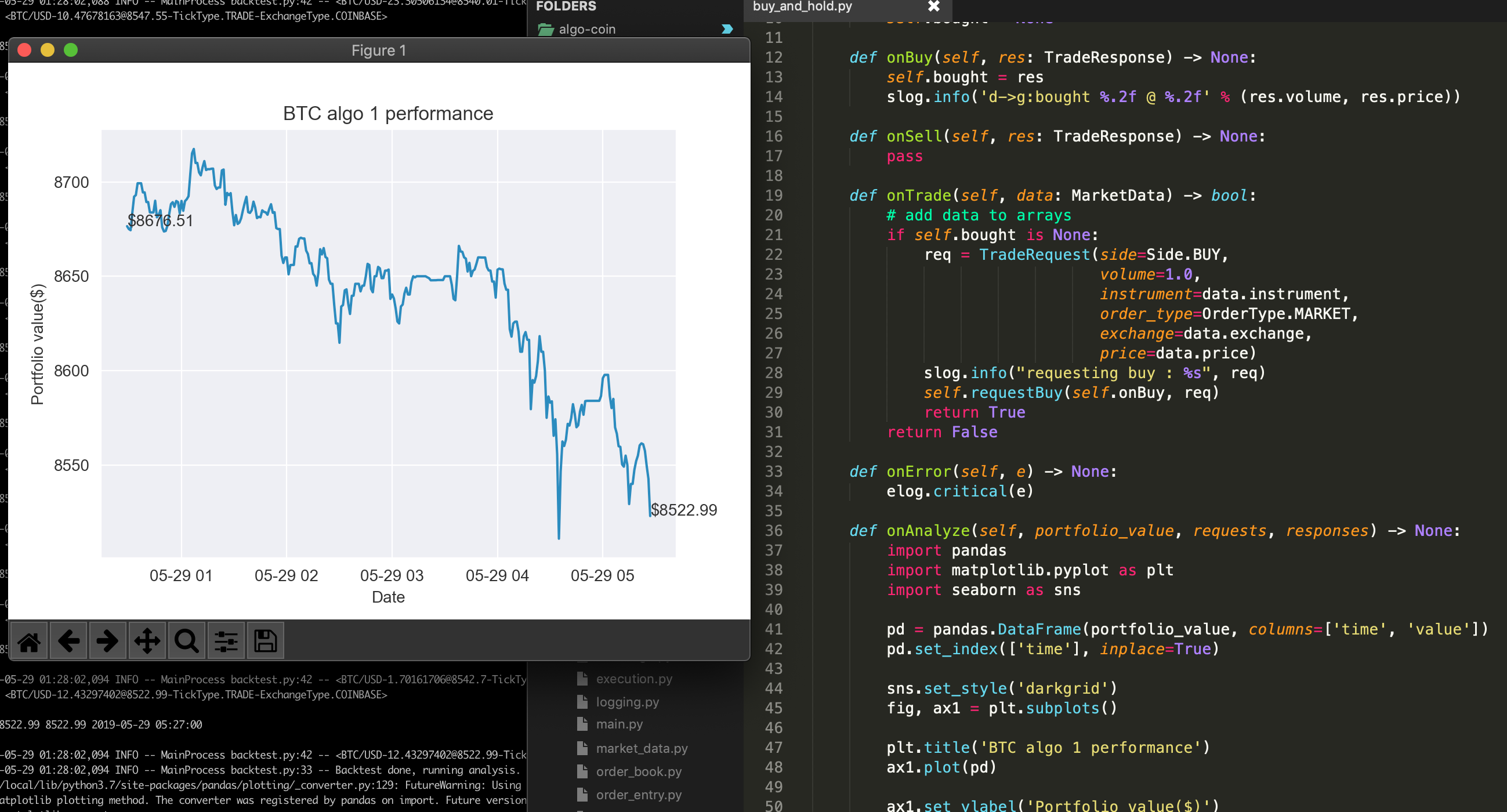The image size is (1507, 812).
Task: Select the Pan axes tool
Action: point(147,641)
